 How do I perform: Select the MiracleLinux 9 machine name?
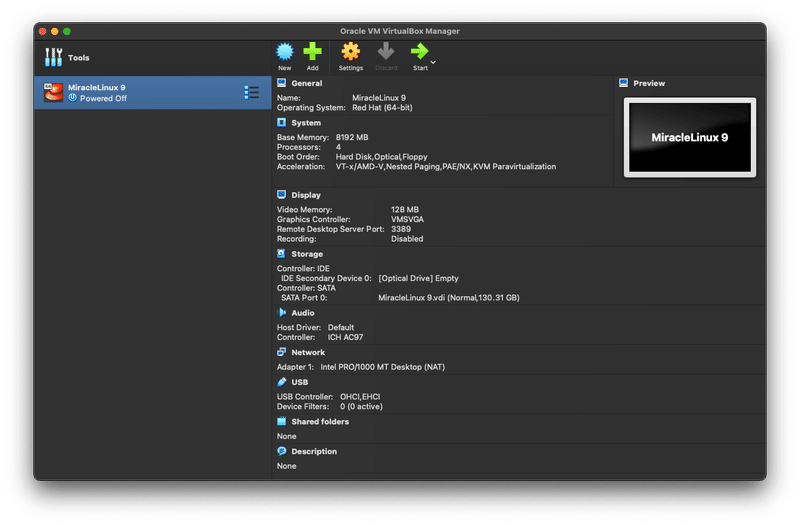pos(96,87)
